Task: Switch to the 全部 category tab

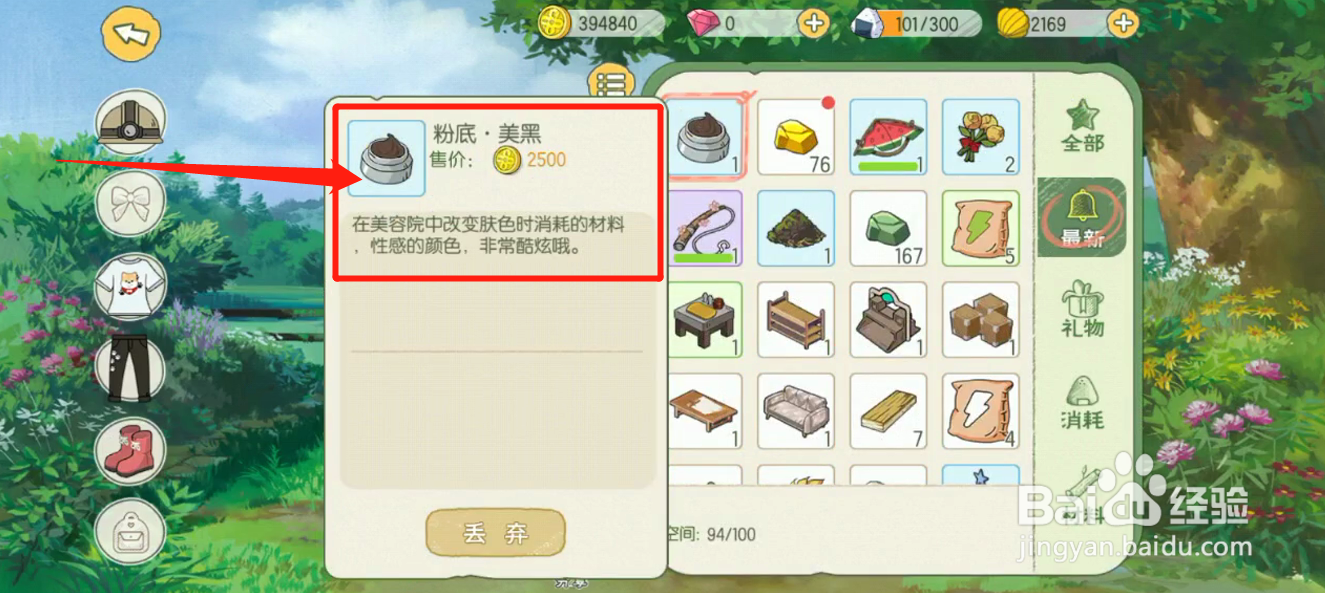Action: coord(1082,127)
